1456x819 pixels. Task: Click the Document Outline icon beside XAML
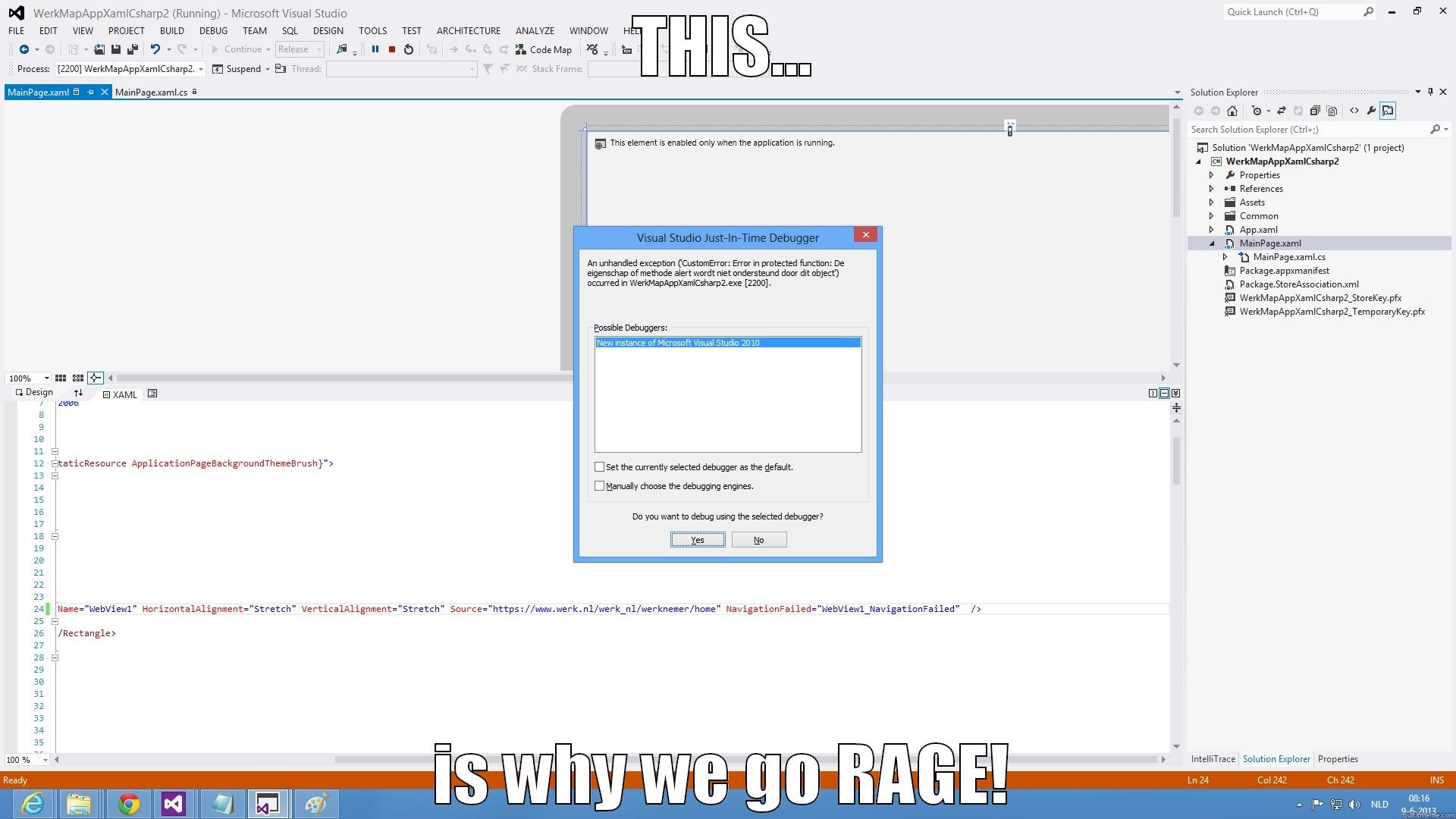pos(152,393)
